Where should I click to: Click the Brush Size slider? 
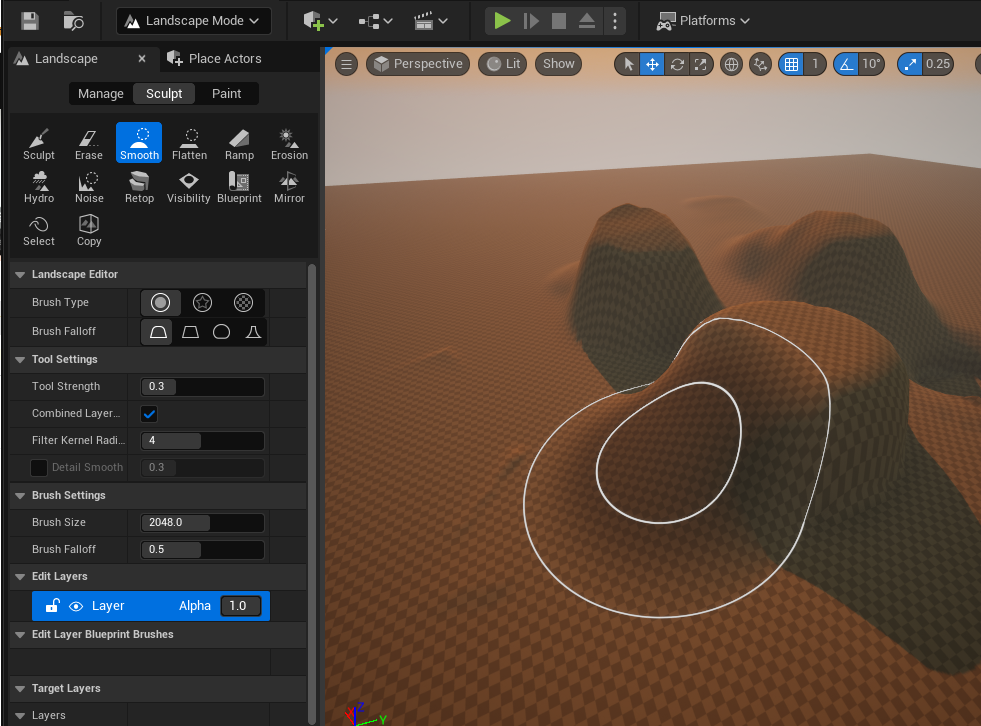[x=202, y=523]
